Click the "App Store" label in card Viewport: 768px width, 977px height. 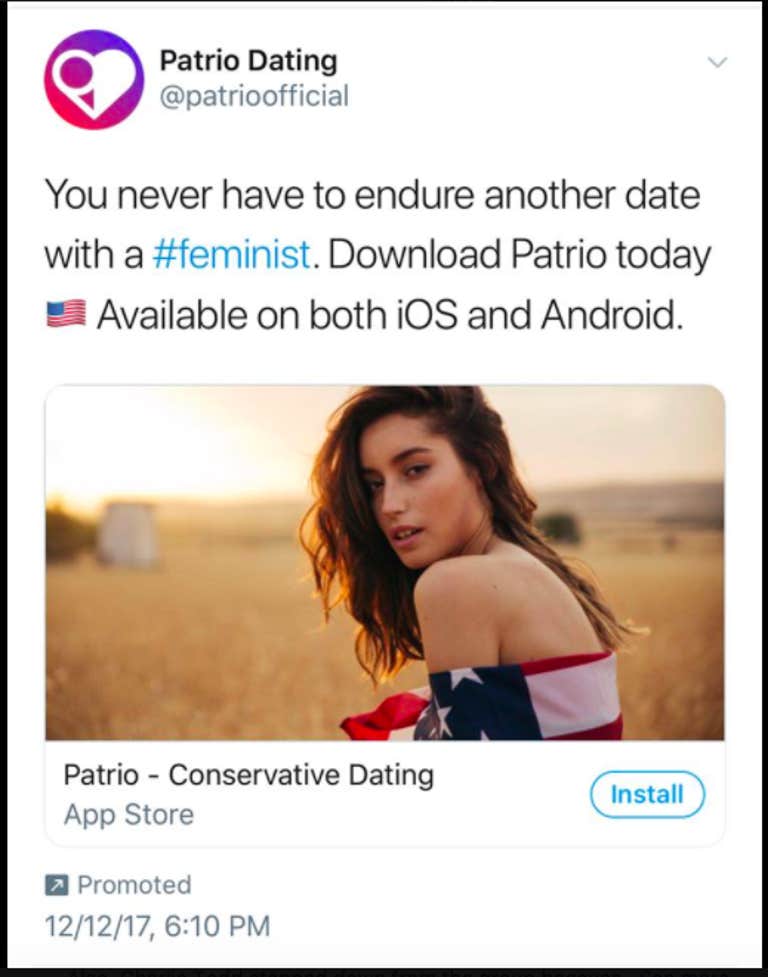point(128,815)
